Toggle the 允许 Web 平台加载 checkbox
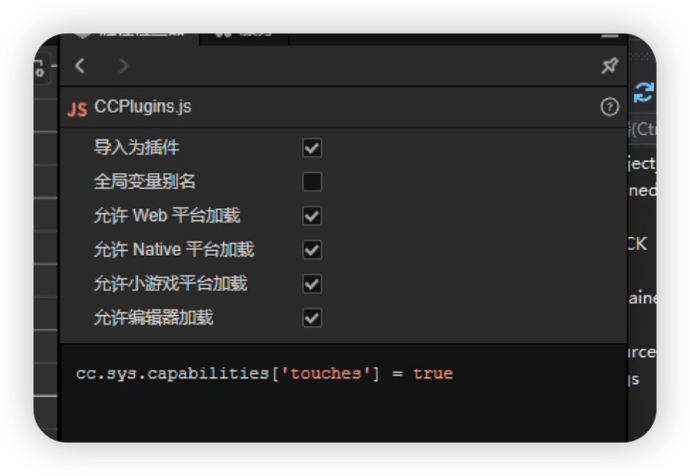 pos(312,216)
